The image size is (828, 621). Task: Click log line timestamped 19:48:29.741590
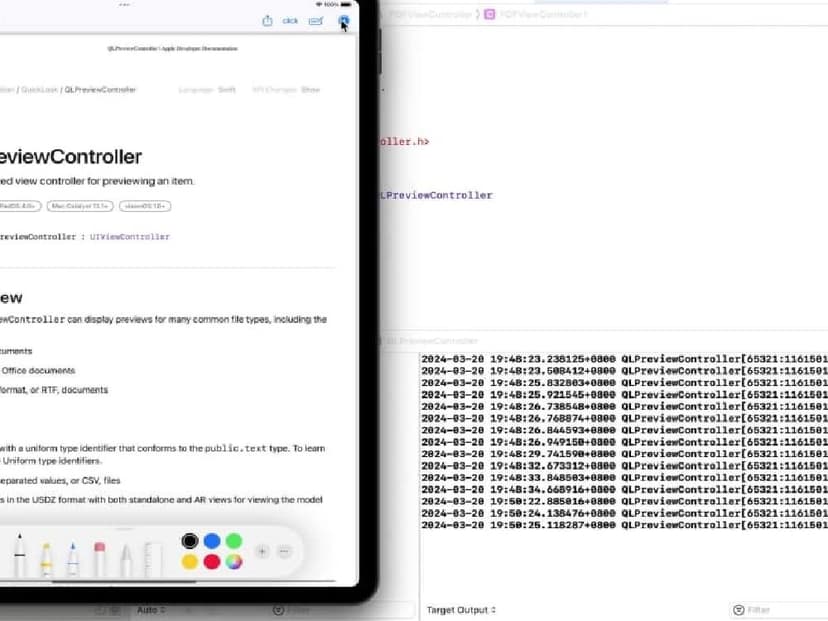point(624,454)
